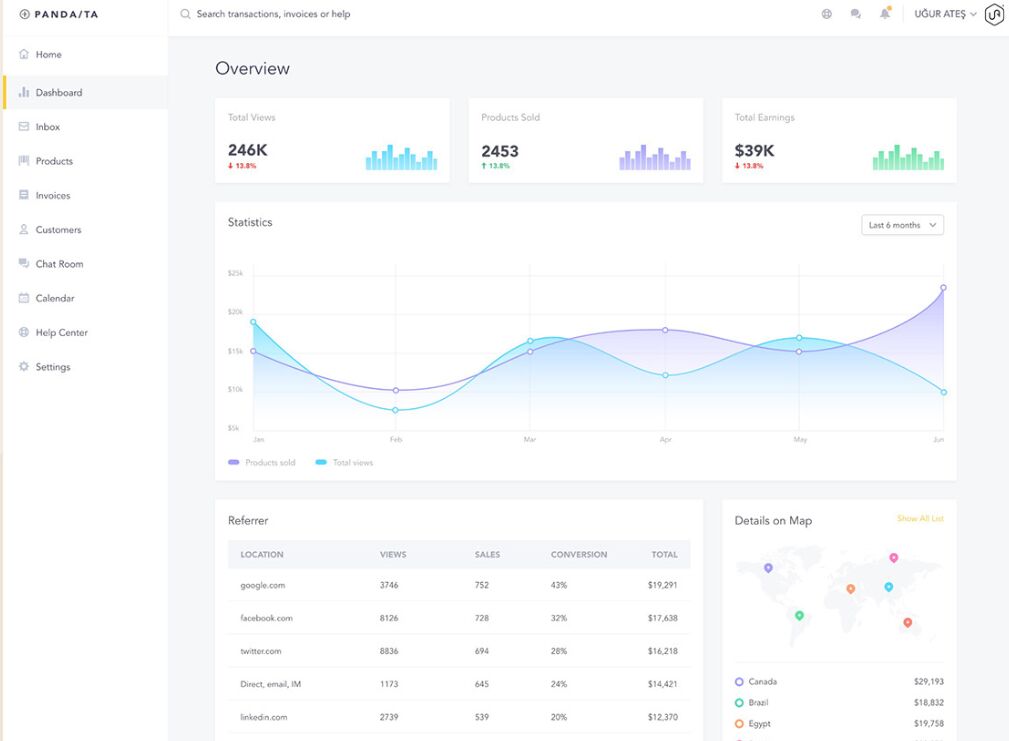
Task: Click the purple Canada legend dot
Action: pyautogui.click(x=737, y=681)
